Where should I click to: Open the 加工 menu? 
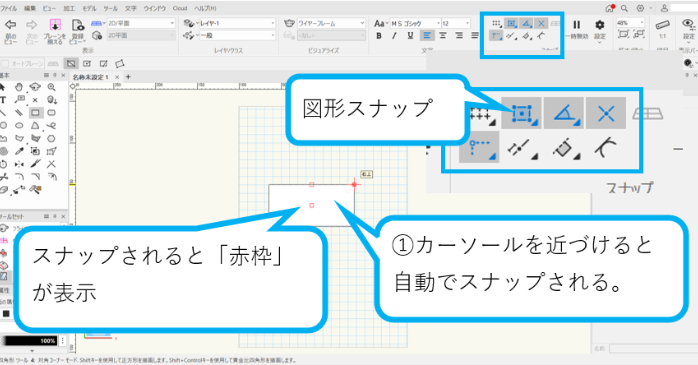[69, 8]
